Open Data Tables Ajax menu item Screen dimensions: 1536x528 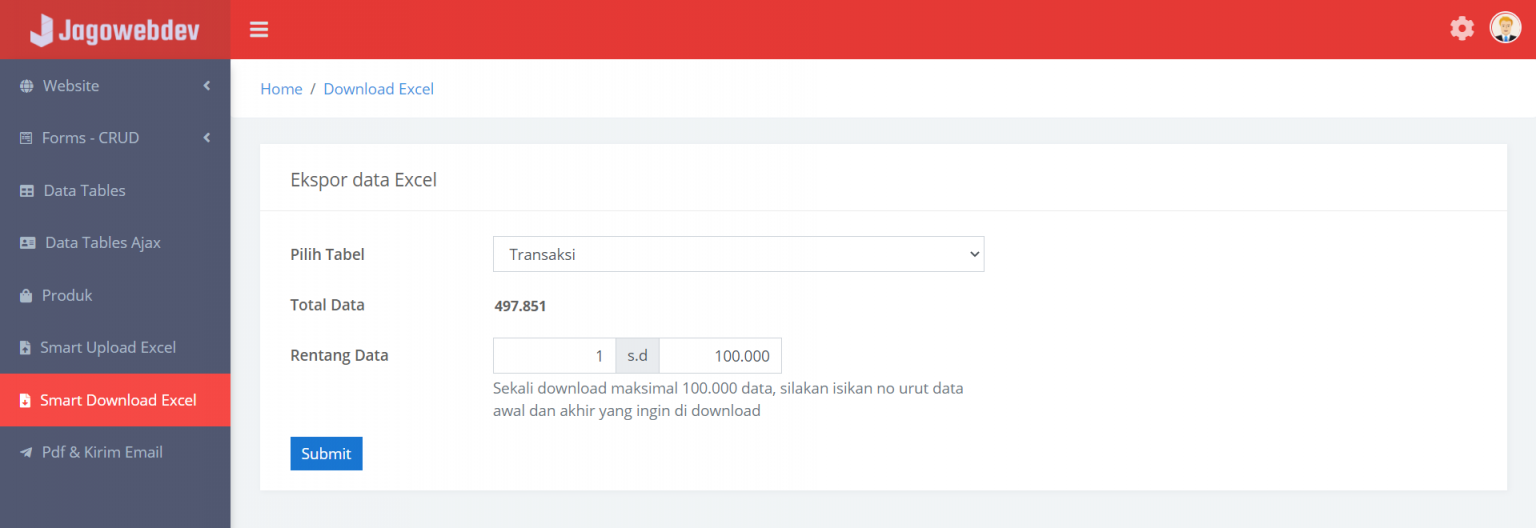click(x=102, y=243)
